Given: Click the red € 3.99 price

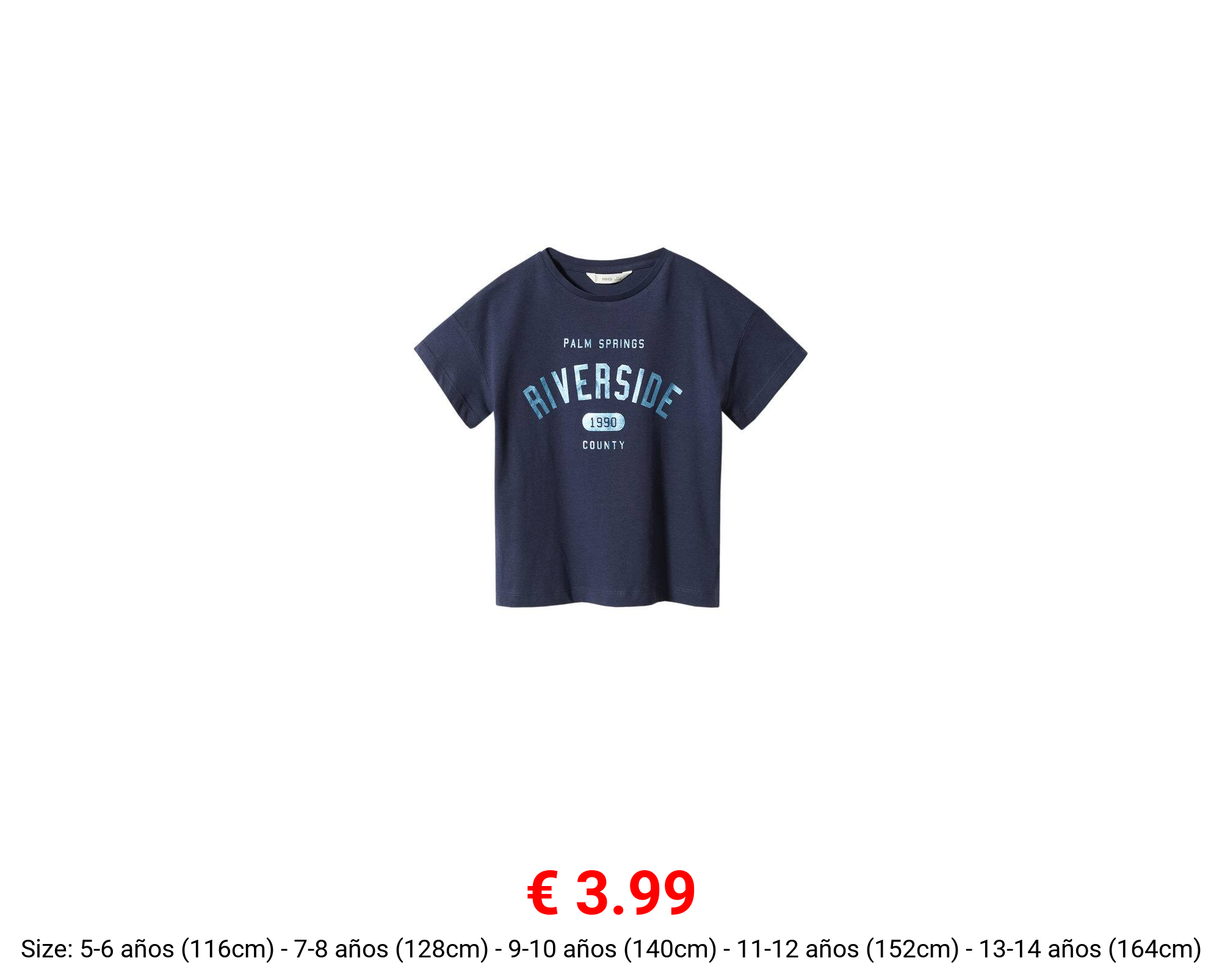Looking at the screenshot, I should 611,894.
